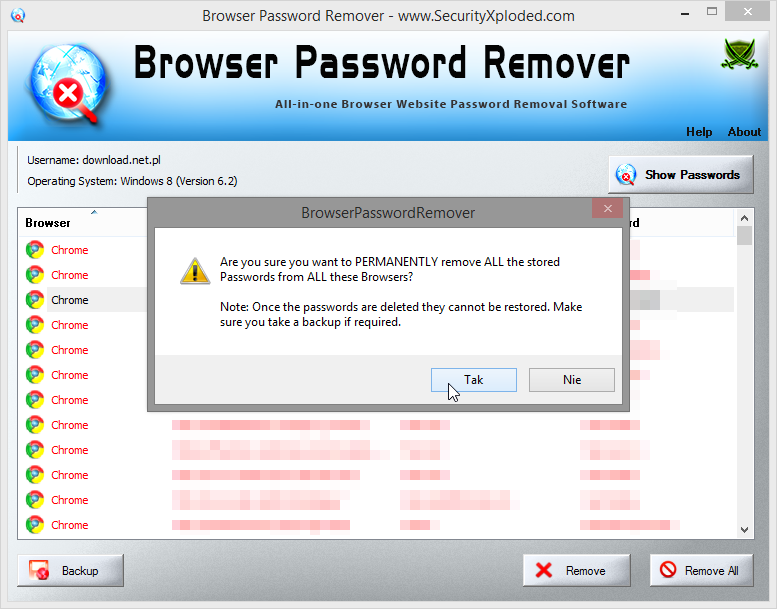Click the Chrome icon in last visible row
The height and width of the screenshot is (609, 777).
[x=35, y=525]
